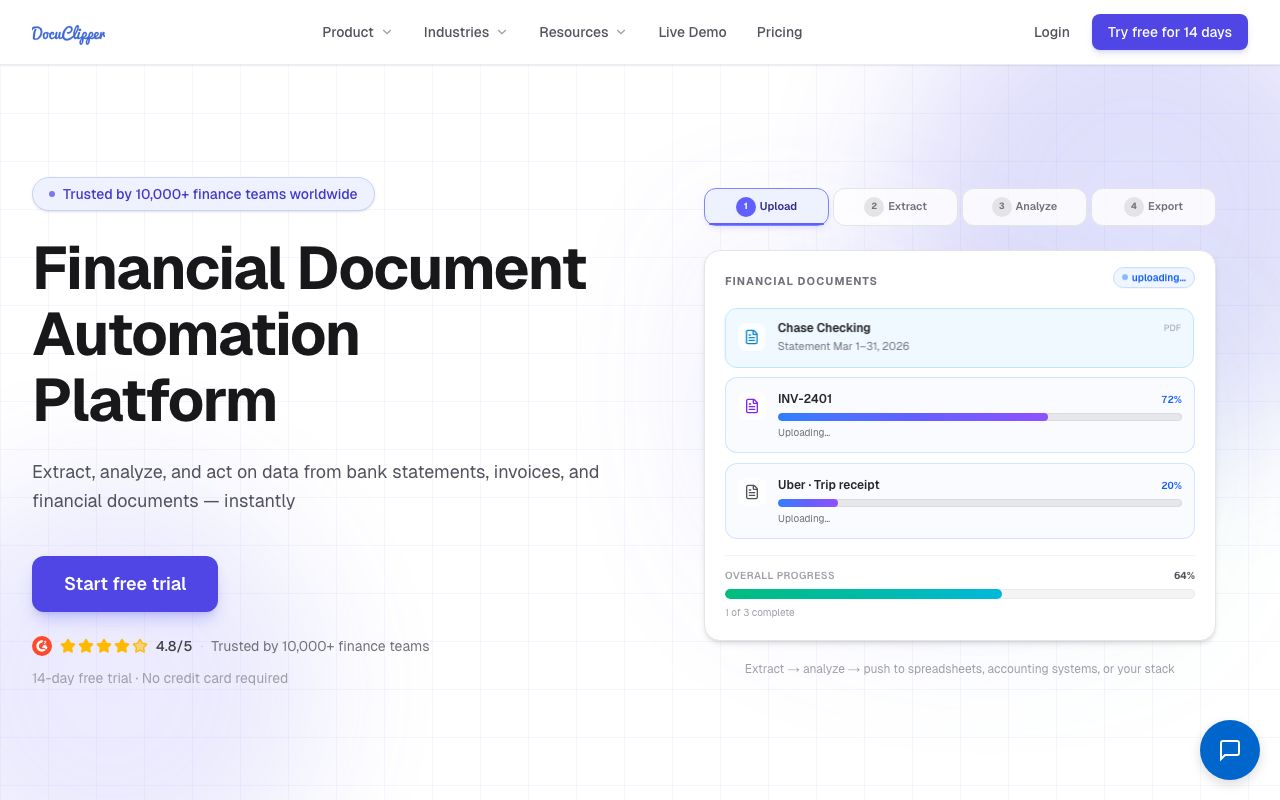Click 'Extract → analyze → push to spreadsheets' caption
Screen dimensions: 1280x800
click(960, 668)
